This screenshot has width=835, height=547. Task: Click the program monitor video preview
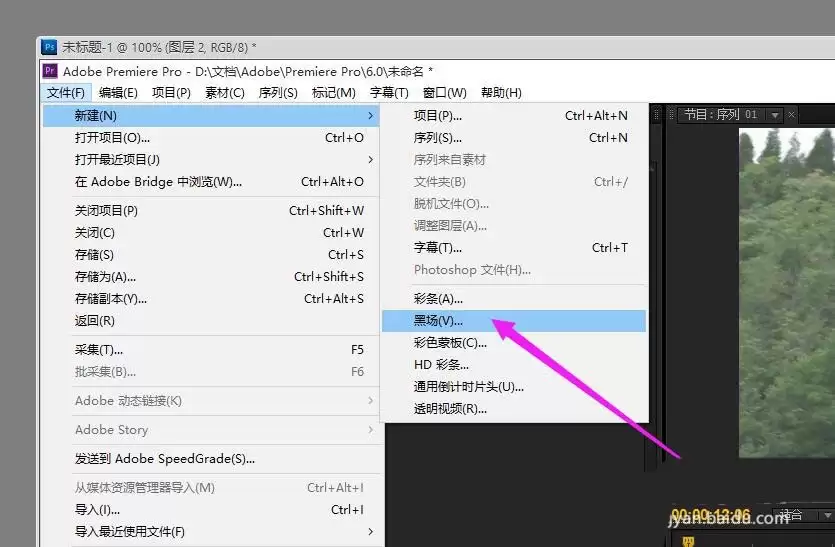[x=787, y=292]
